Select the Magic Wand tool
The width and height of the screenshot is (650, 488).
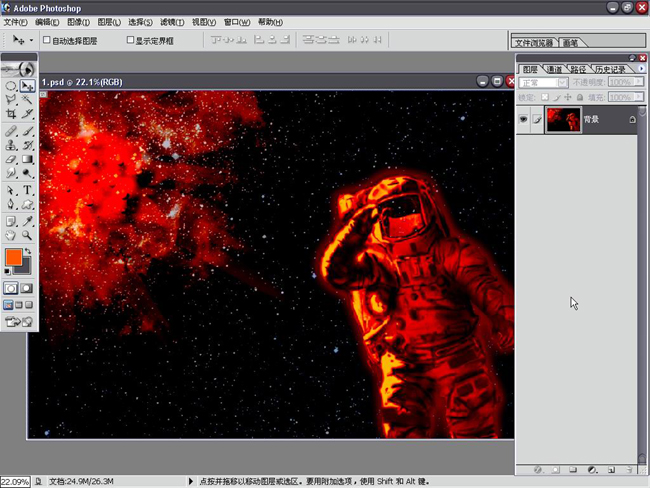27,100
